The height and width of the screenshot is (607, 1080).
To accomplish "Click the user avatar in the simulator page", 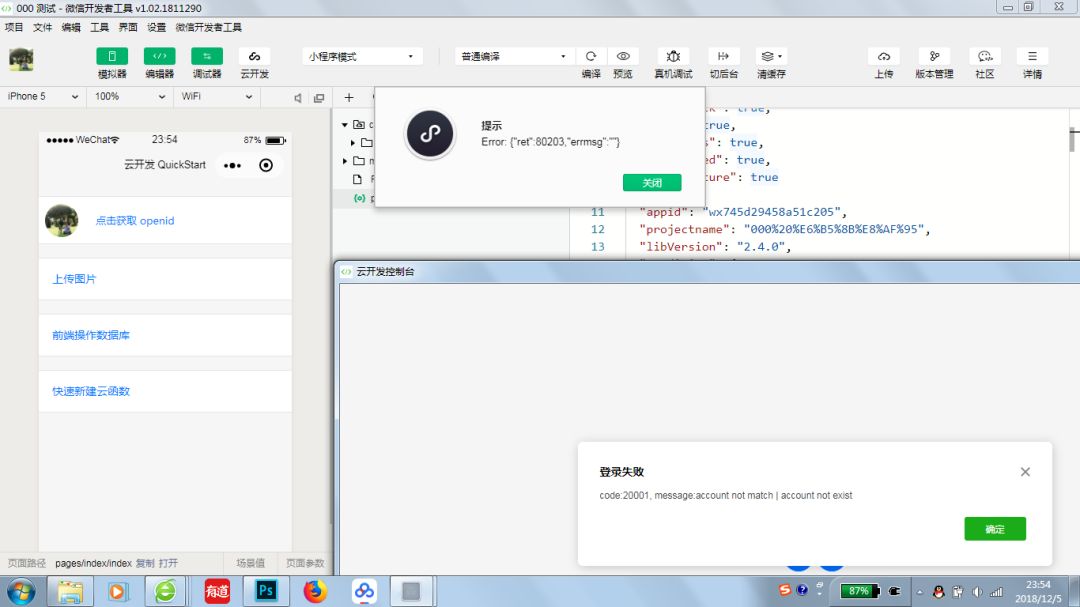I will (x=61, y=220).
